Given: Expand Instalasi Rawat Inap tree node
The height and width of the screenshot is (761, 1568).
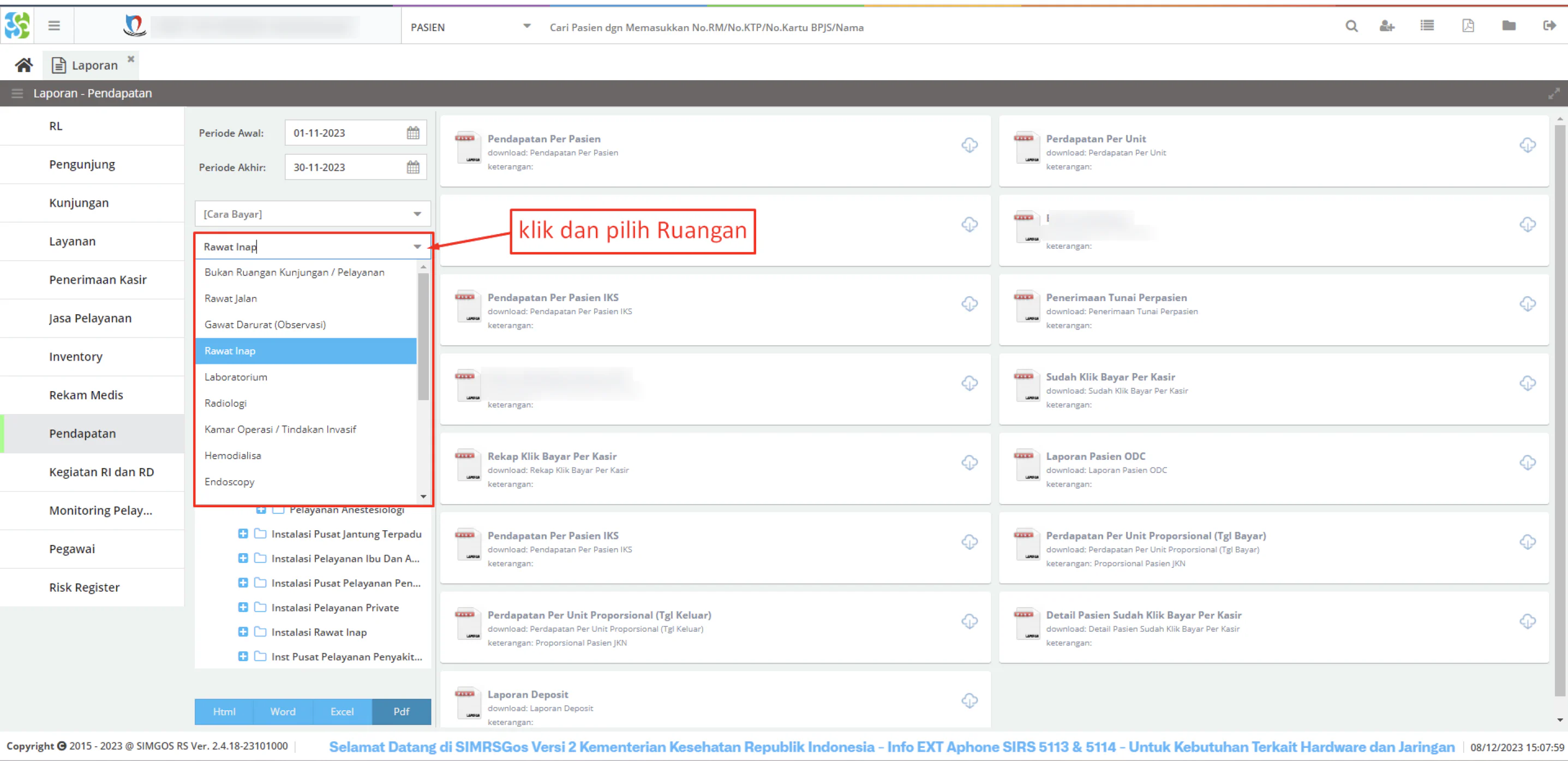Looking at the screenshot, I should point(243,632).
